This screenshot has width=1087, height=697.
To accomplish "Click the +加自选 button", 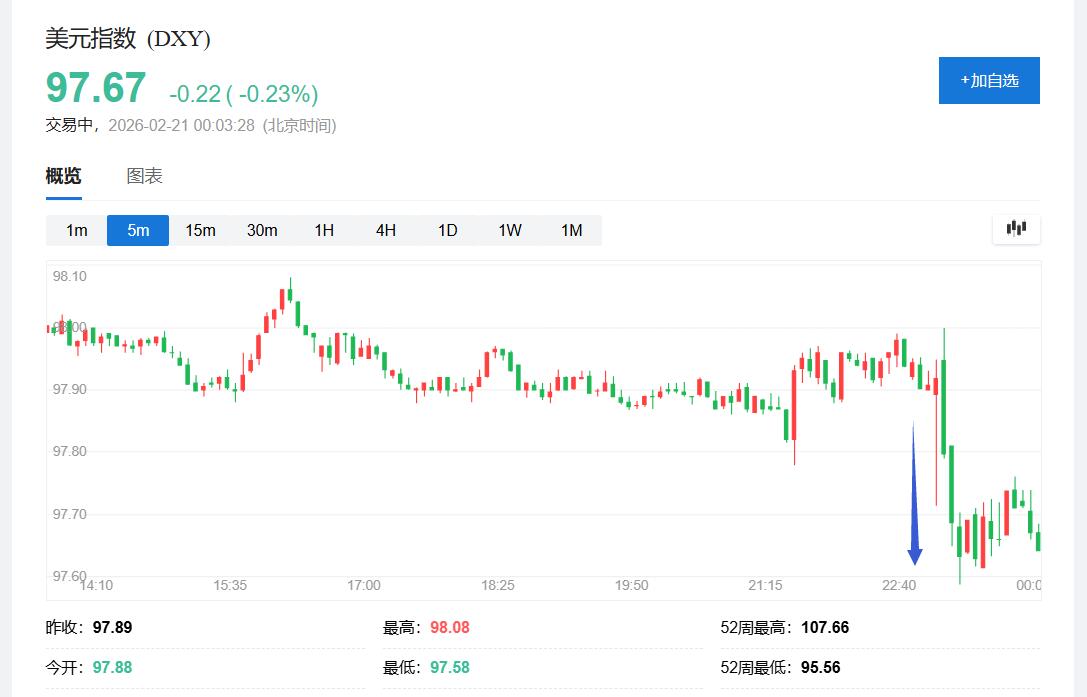I will coord(989,80).
